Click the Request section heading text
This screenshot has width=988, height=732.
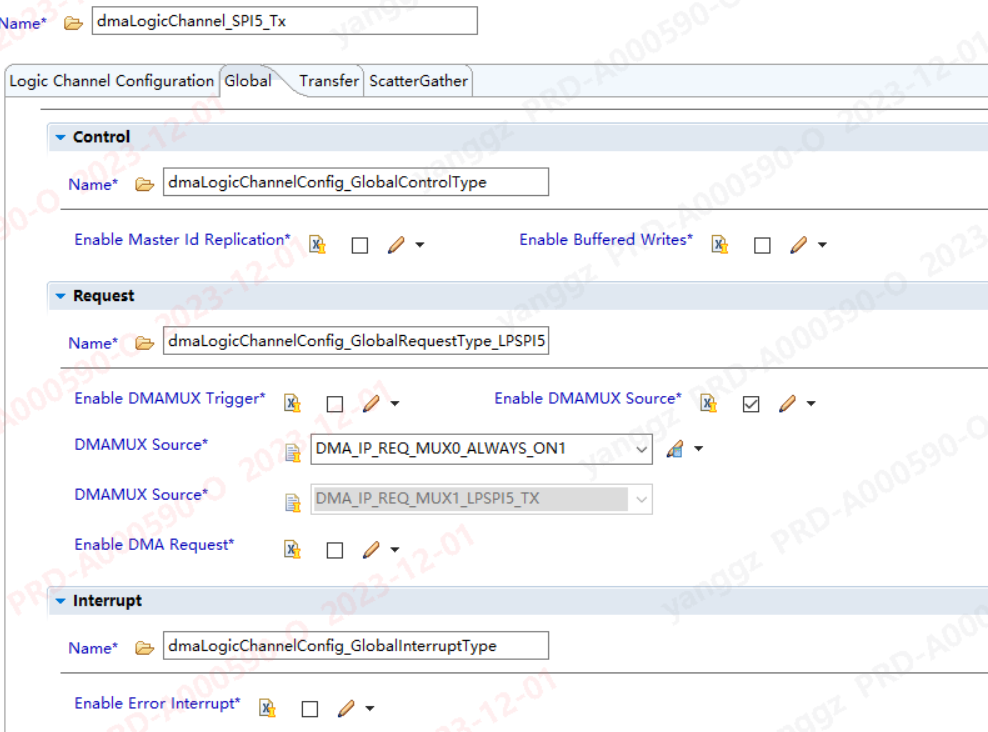(103, 295)
